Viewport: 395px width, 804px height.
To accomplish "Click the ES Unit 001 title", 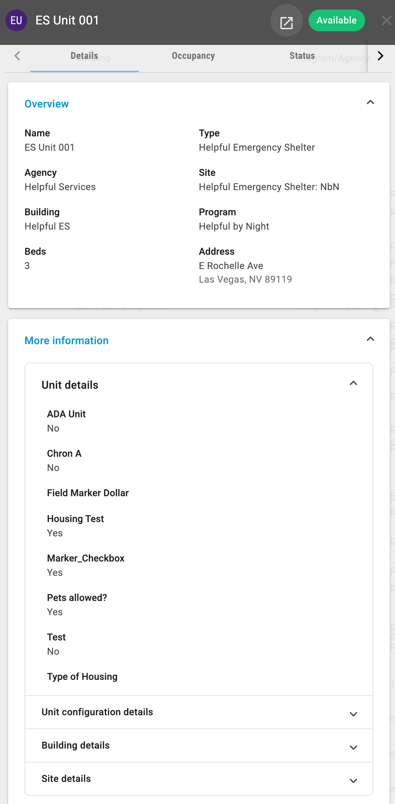I will pos(67,21).
